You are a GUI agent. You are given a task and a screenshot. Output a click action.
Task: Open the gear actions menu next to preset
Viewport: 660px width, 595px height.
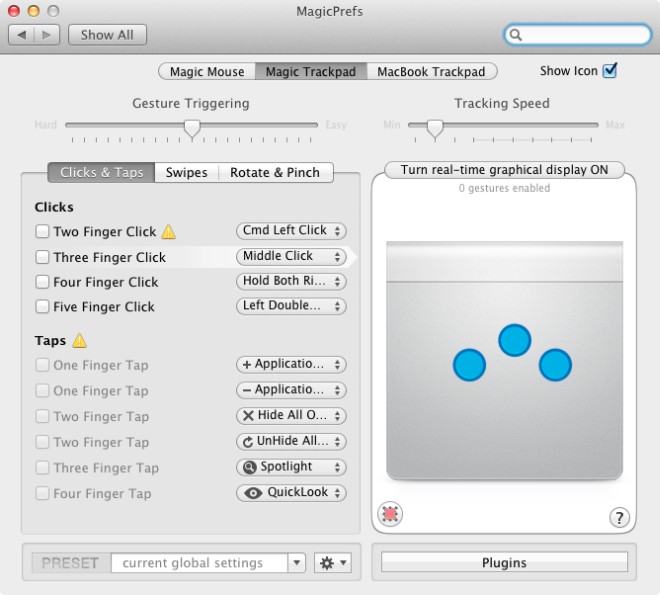pos(333,563)
